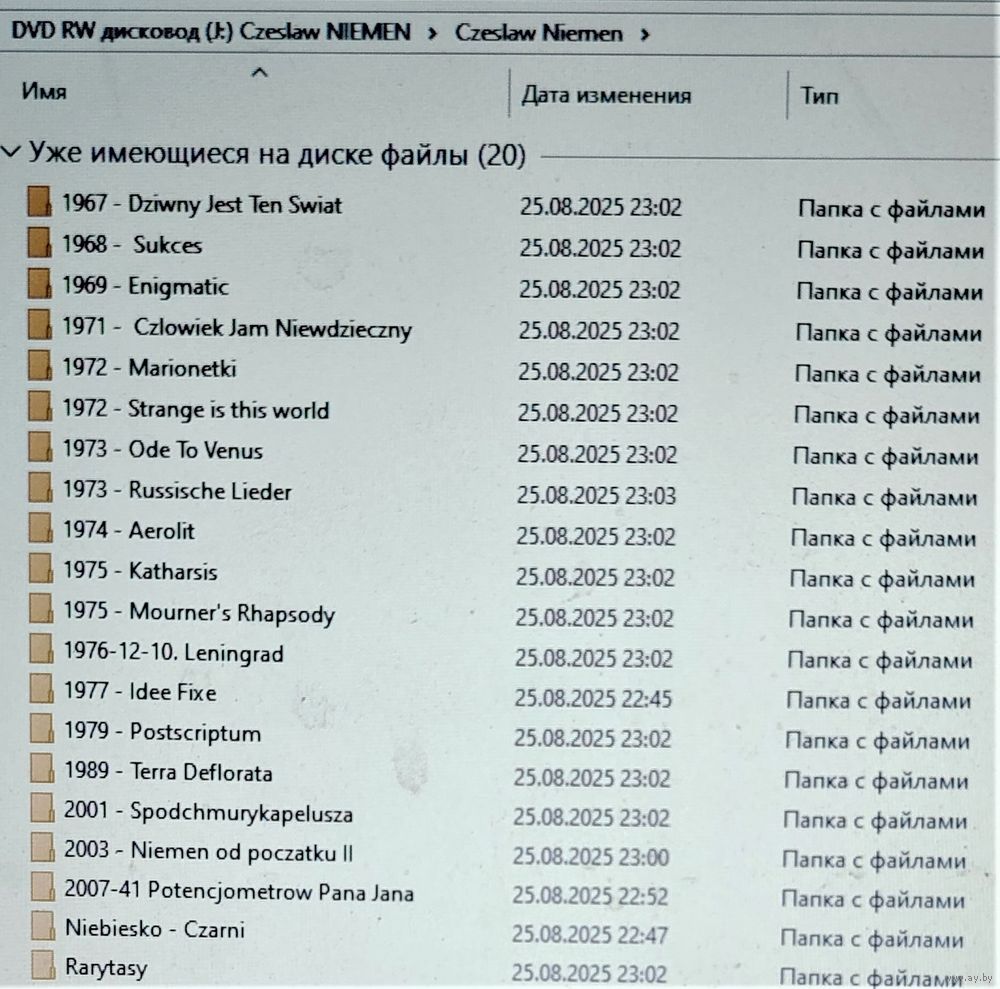The image size is (1000, 989).
Task: Click 'Папка с файлами' type in the 1968 - Sukces row
Action: tap(890, 251)
